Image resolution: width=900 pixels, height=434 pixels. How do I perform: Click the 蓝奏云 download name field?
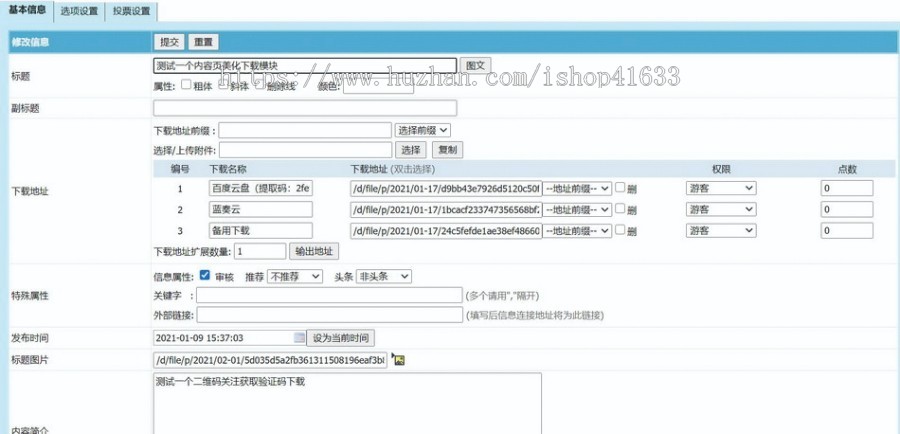(x=261, y=210)
